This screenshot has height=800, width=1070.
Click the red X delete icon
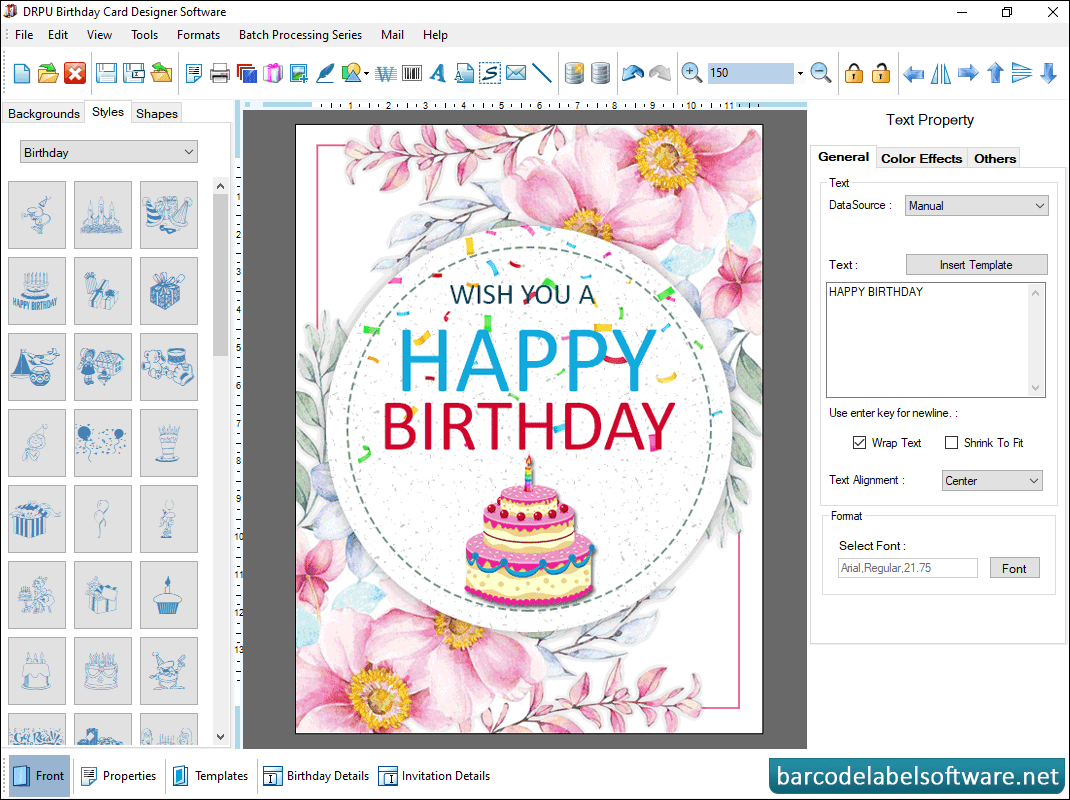pos(75,72)
